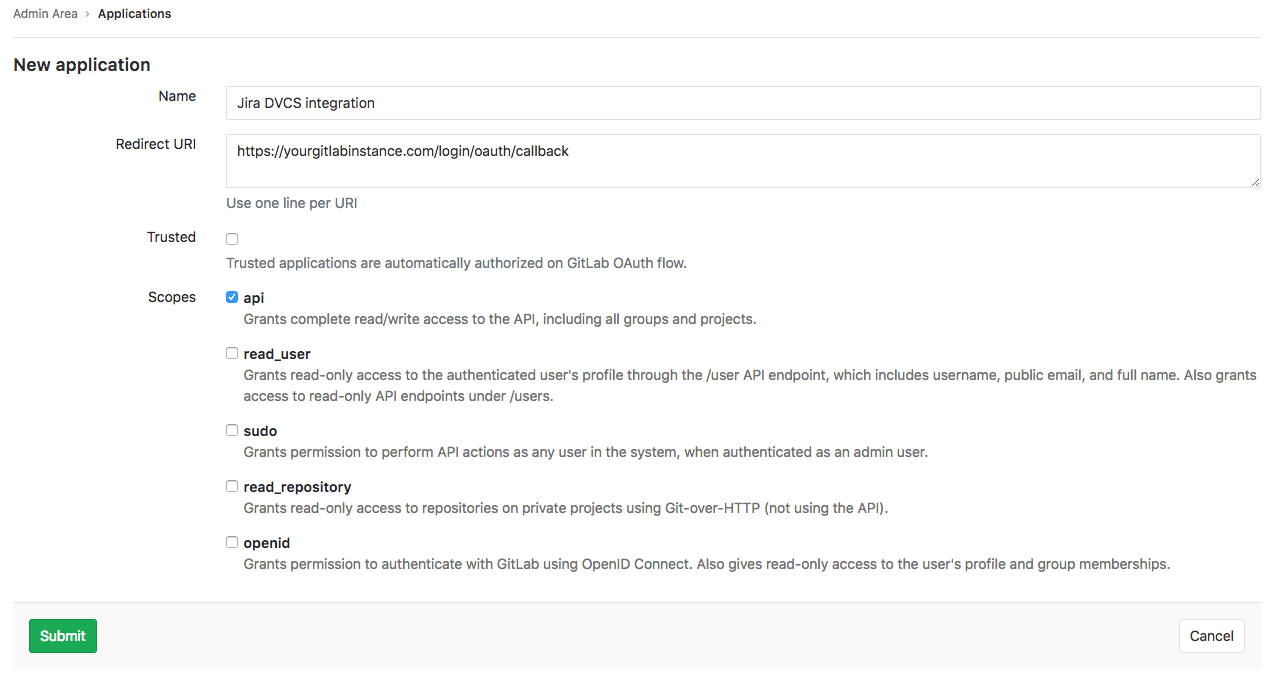
Task: Enable the read_repository scope
Action: [231, 486]
